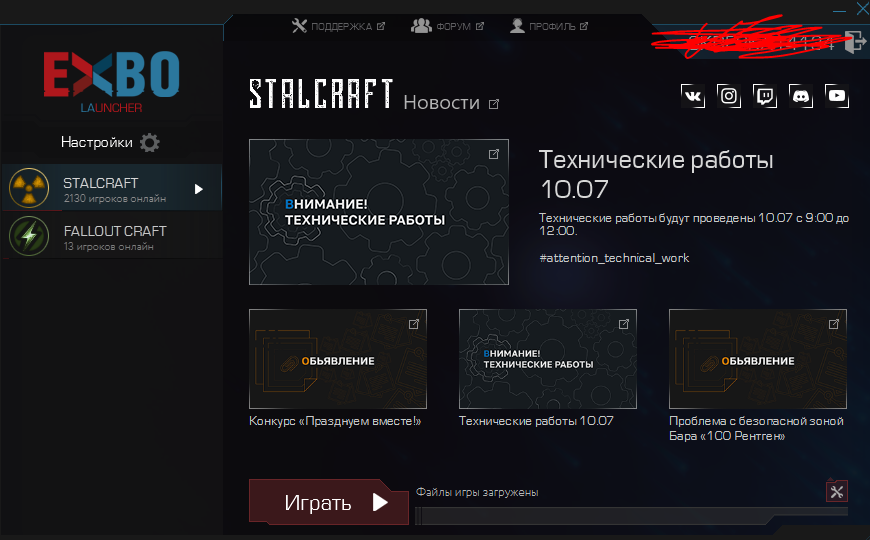Click the wrench icon beside Поддержка
870x540 pixels.
click(299, 26)
